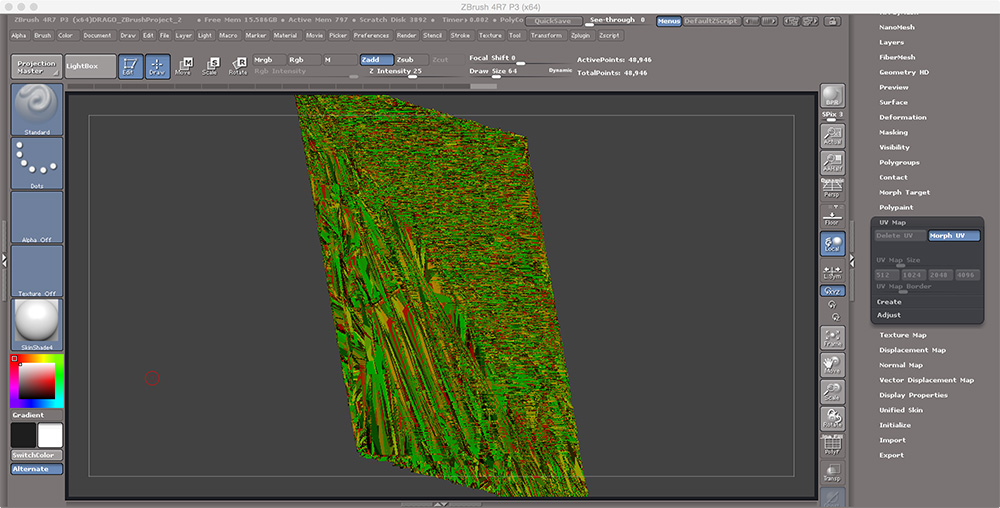Activate the Draw mode icon
Screen dimensions: 1000x508
tap(157, 67)
